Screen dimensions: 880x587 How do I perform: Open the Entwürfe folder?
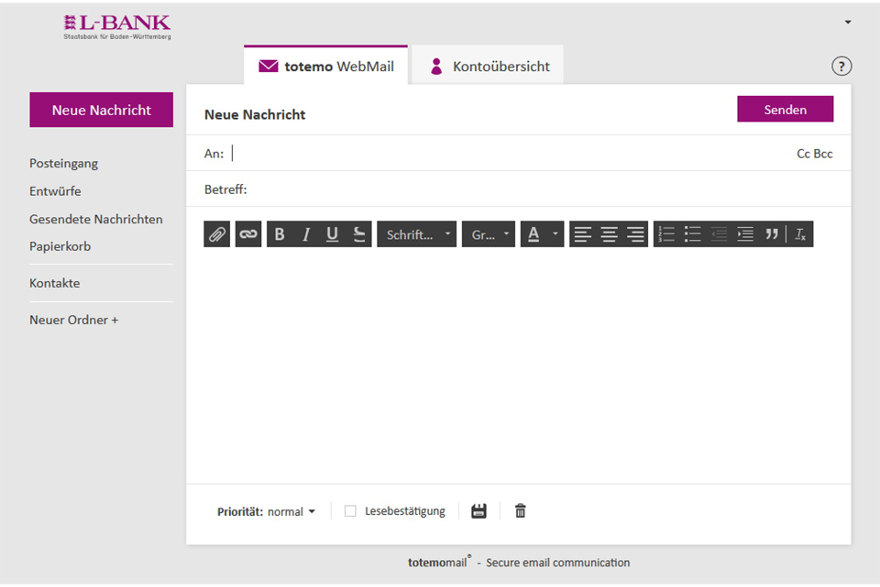click(55, 191)
